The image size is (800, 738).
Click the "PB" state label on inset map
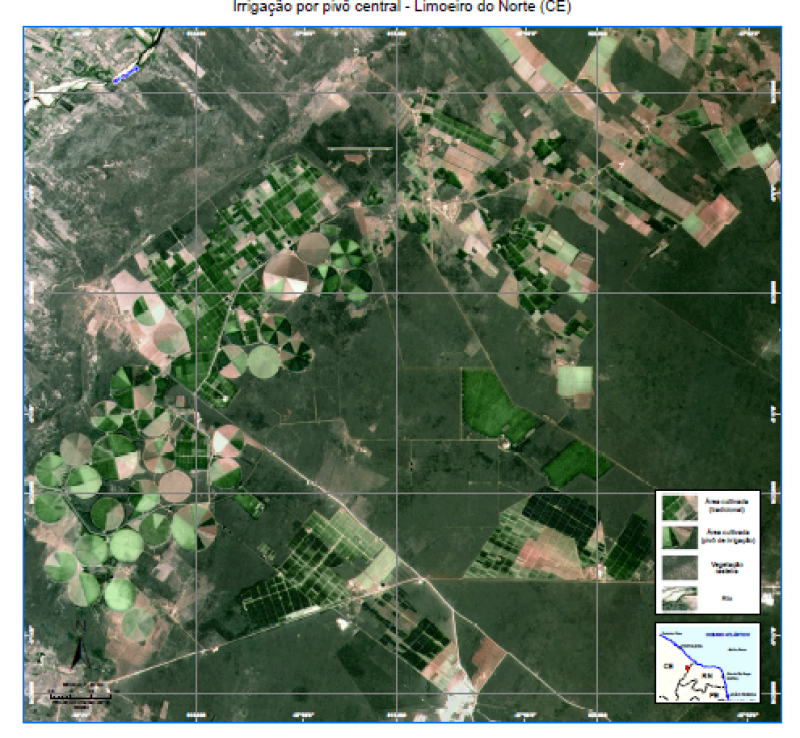tap(714, 695)
